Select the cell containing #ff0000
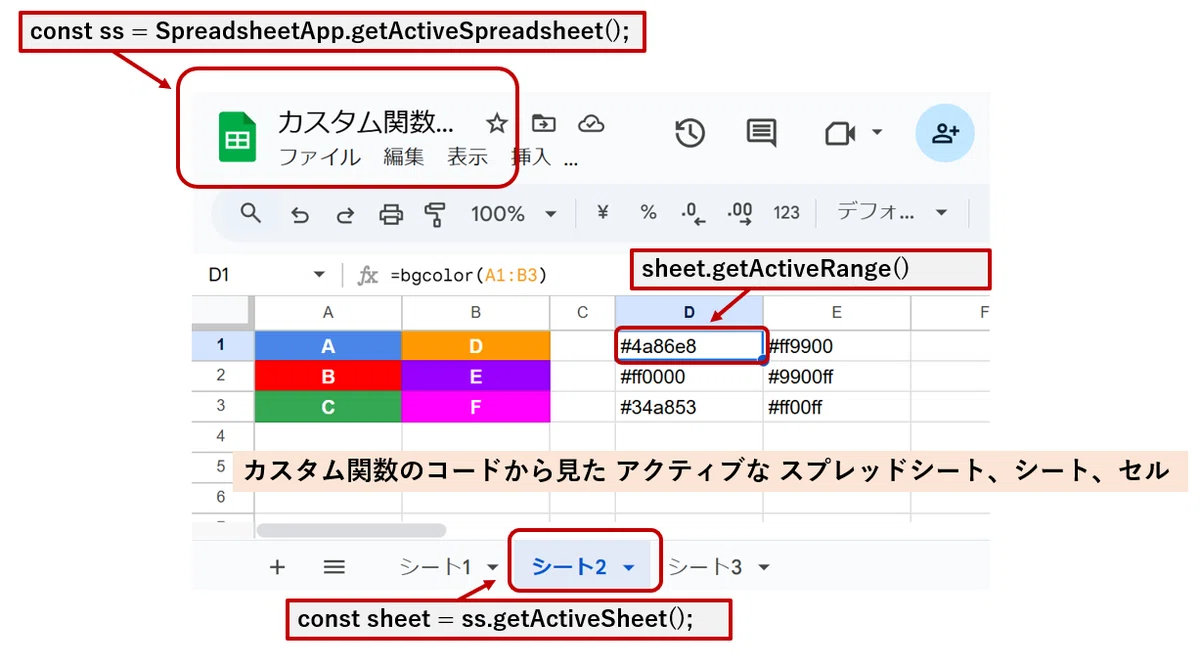This screenshot has height=666, width=1200. [x=689, y=377]
